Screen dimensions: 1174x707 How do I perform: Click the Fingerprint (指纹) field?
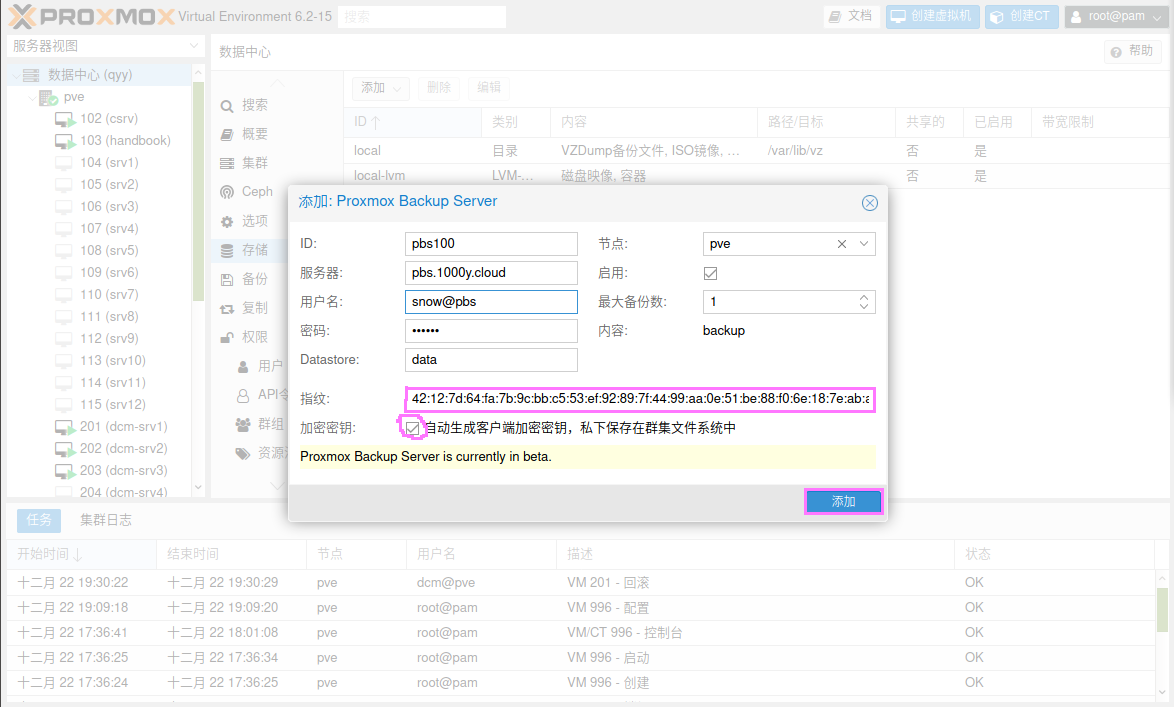pyautogui.click(x=640, y=399)
